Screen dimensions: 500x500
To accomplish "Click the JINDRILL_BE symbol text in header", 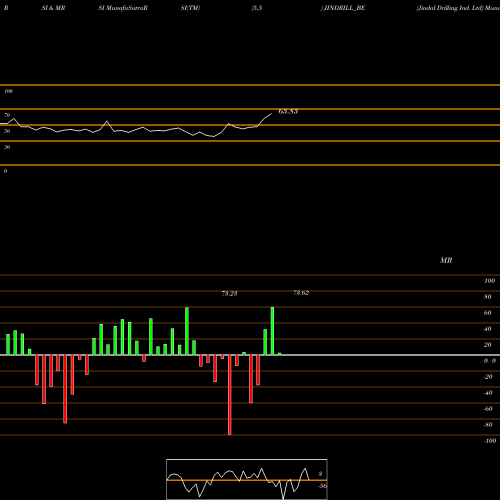I will [x=345, y=8].
